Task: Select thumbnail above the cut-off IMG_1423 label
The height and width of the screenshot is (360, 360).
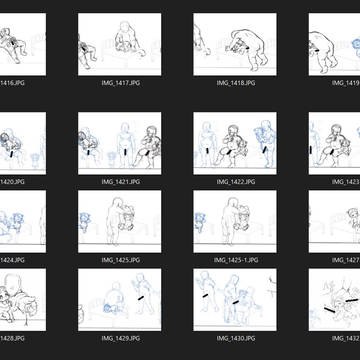Action: pyautogui.click(x=334, y=143)
